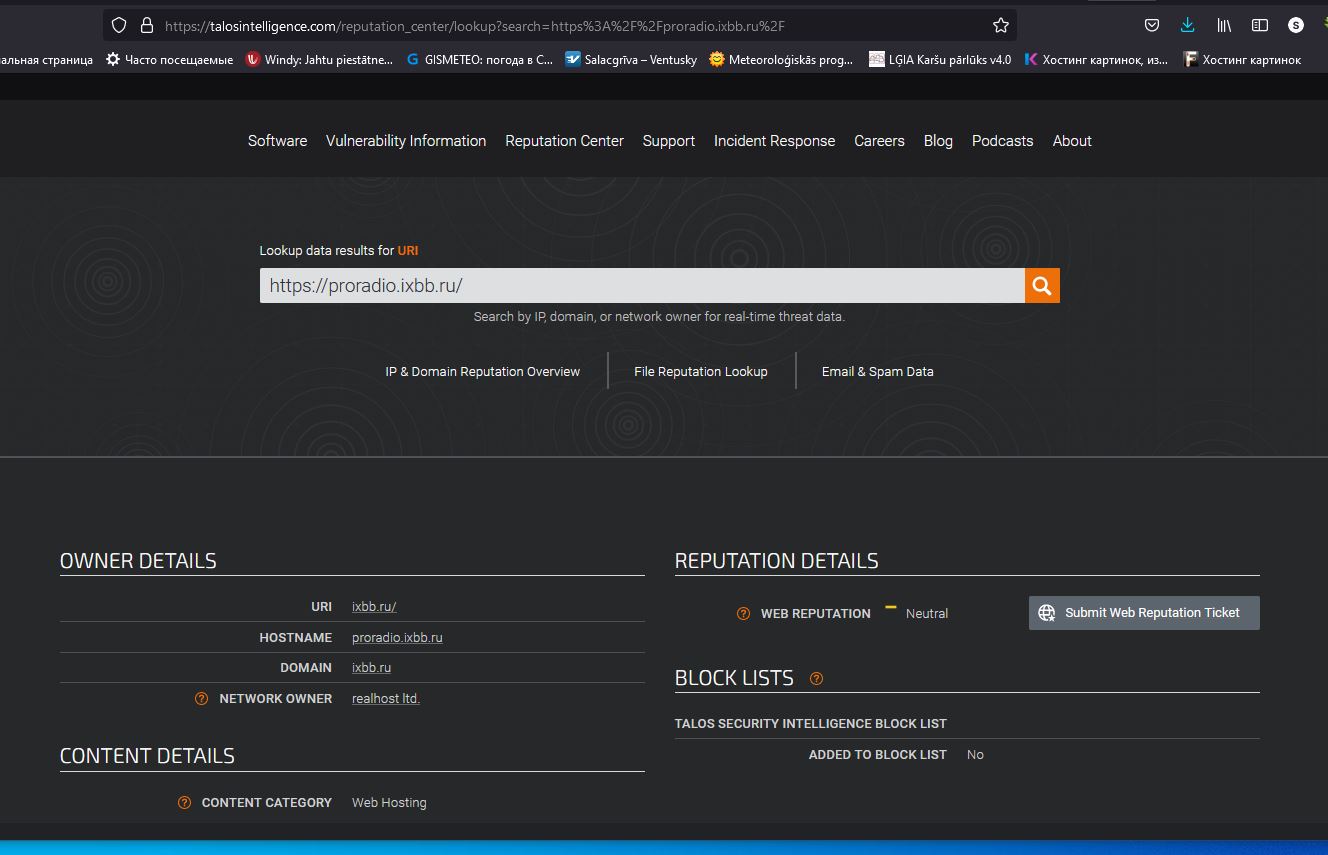Open the Windy bookmark
Image resolution: width=1328 pixels, height=855 pixels.
[320, 60]
